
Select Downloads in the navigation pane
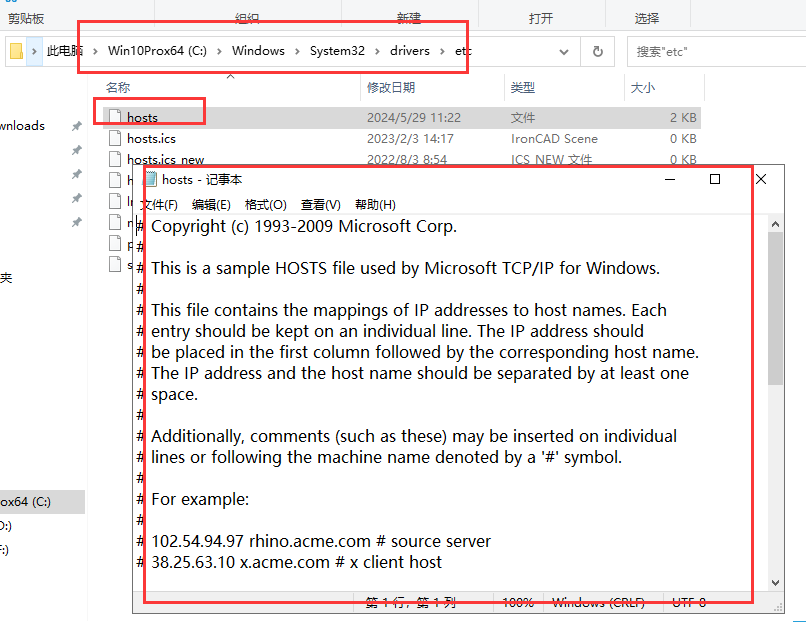22,126
